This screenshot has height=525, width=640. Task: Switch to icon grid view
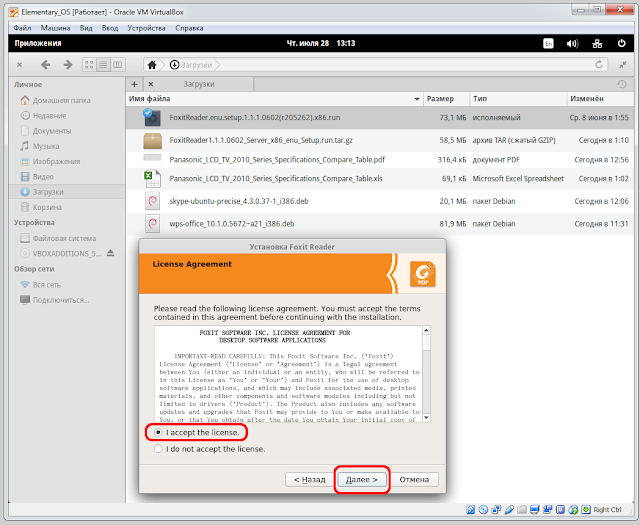pos(89,65)
